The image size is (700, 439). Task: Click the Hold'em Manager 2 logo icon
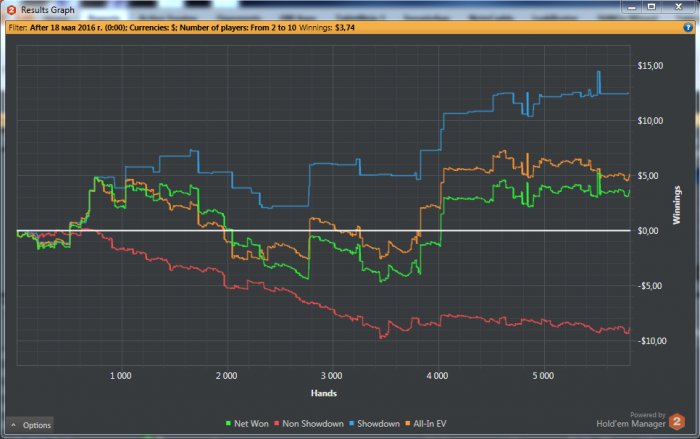coord(677,422)
